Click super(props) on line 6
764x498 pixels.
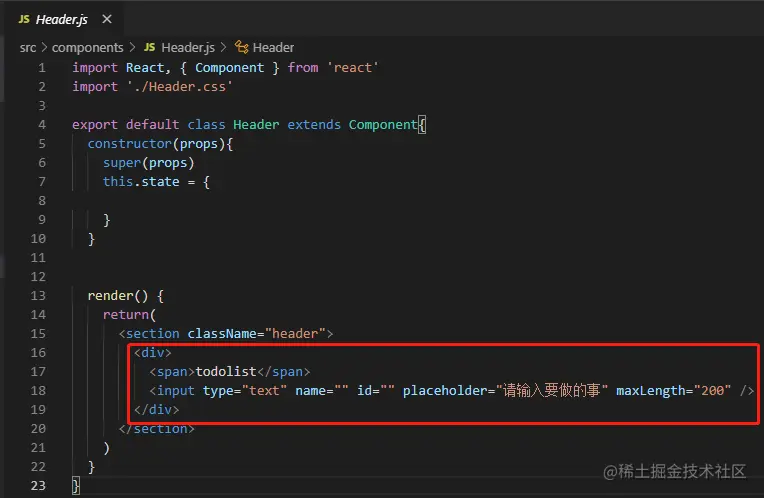click(149, 163)
